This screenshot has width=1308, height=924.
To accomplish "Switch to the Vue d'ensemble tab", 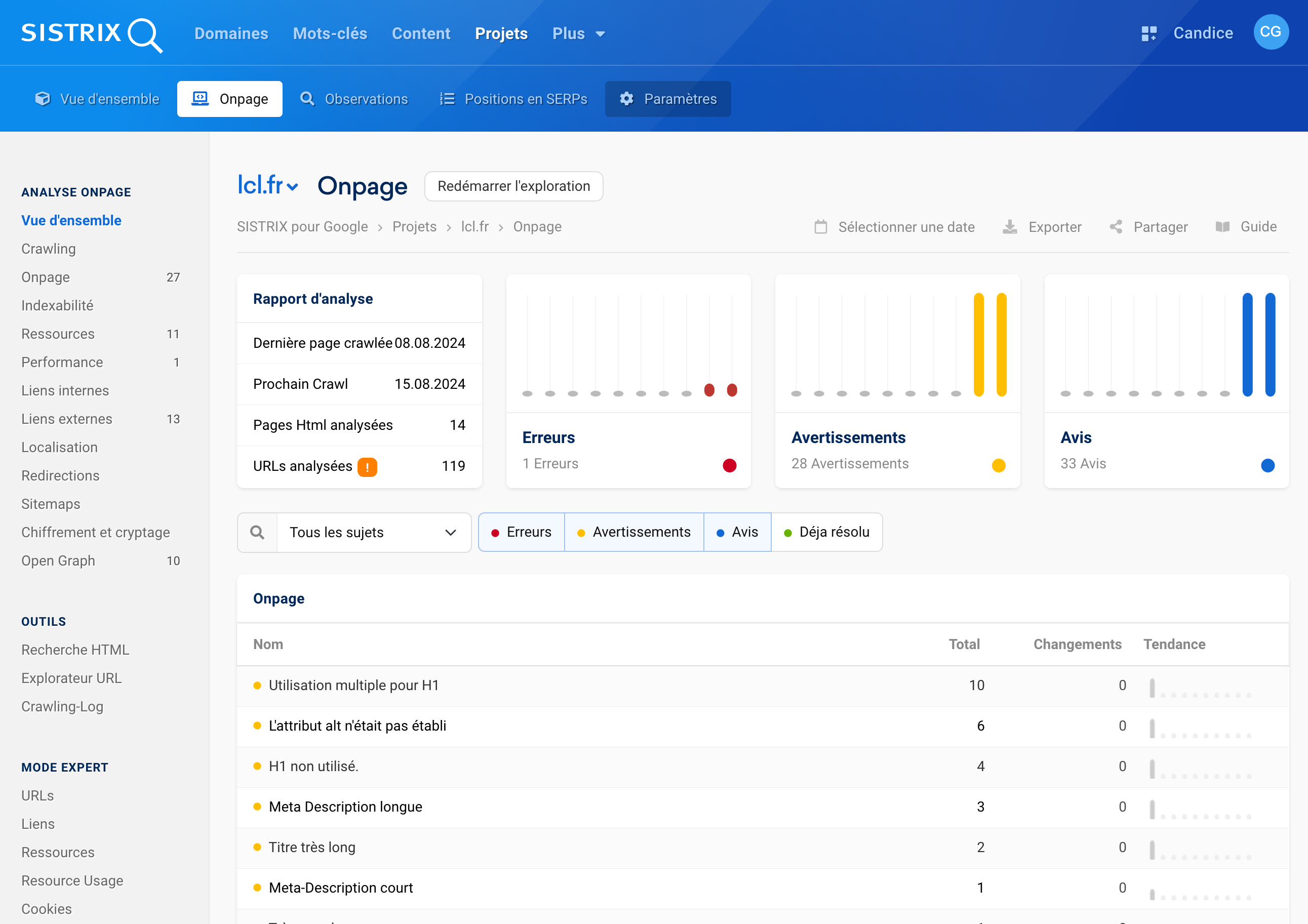I will (97, 99).
